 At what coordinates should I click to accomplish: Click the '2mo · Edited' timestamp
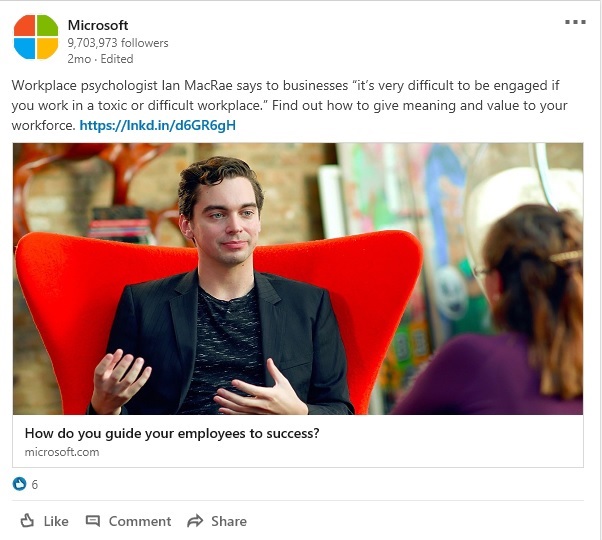(100, 59)
